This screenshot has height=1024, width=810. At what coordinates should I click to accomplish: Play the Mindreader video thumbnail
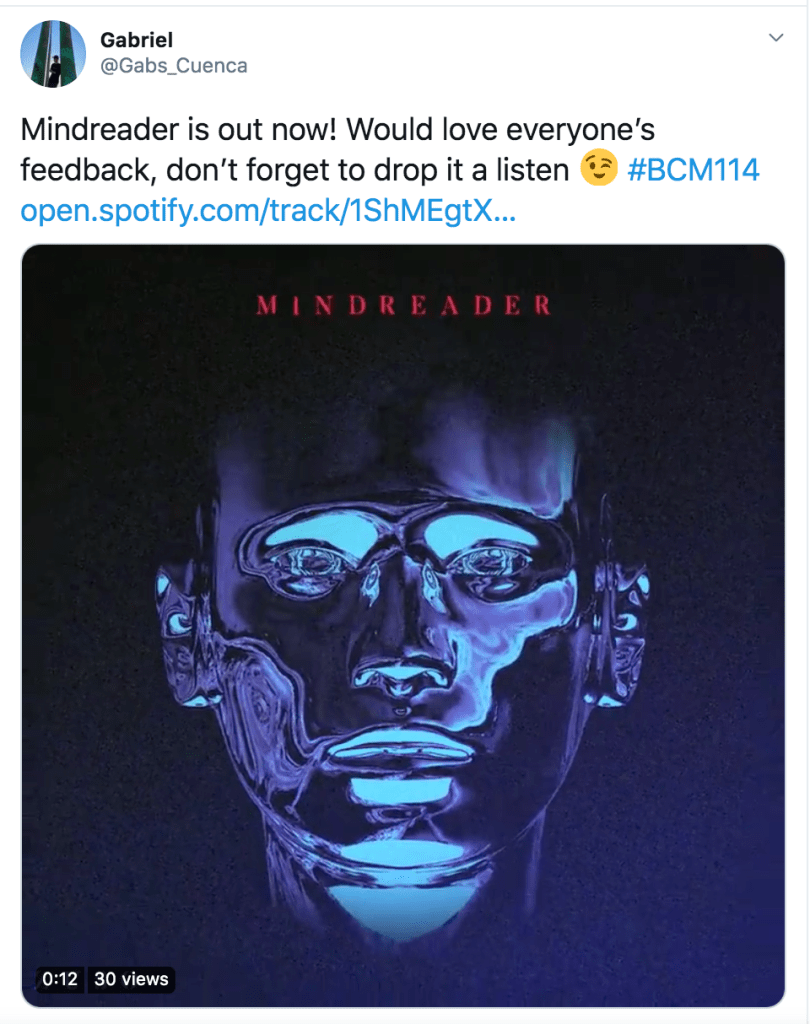403,626
